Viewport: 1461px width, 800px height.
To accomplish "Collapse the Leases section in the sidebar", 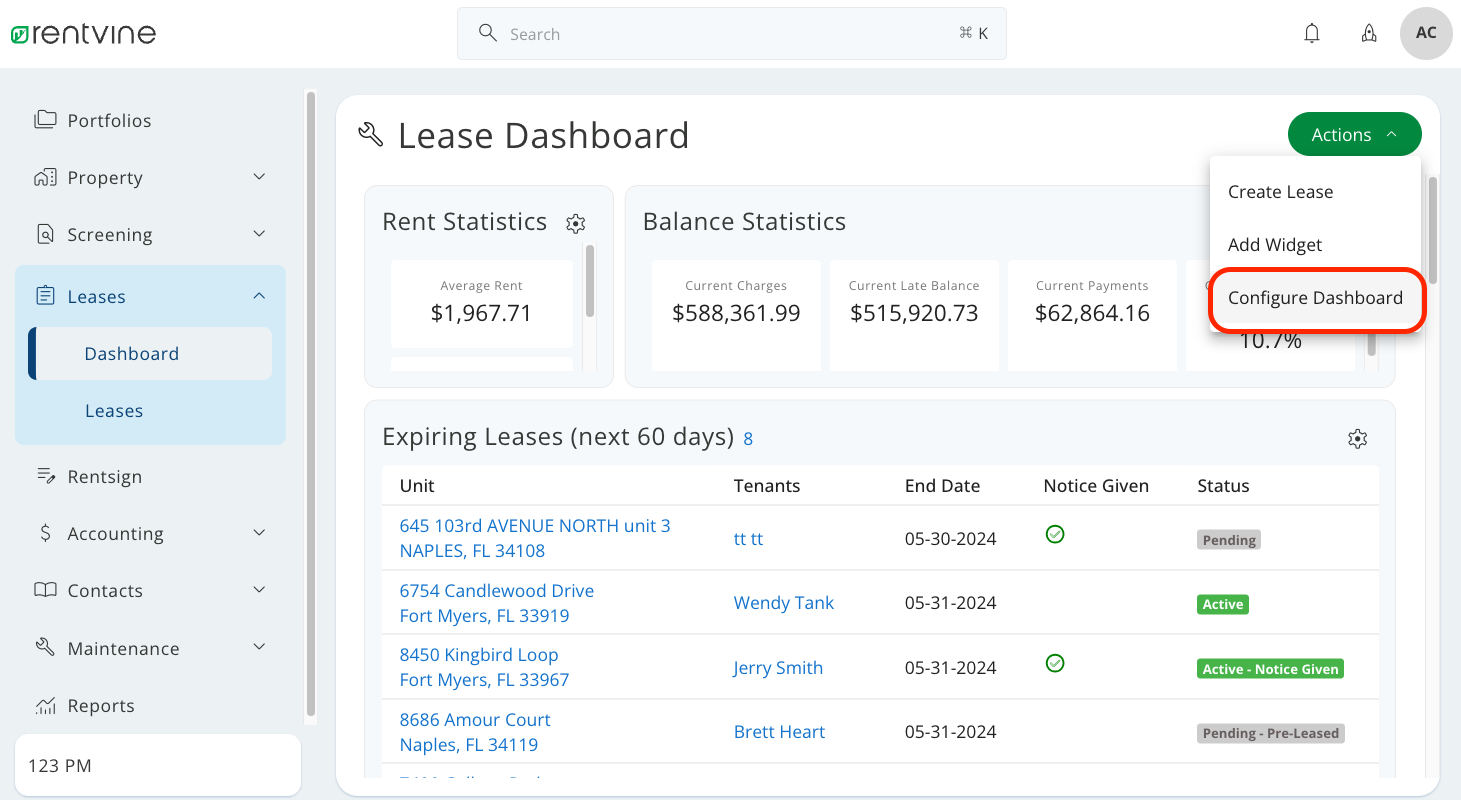I will click(258, 295).
